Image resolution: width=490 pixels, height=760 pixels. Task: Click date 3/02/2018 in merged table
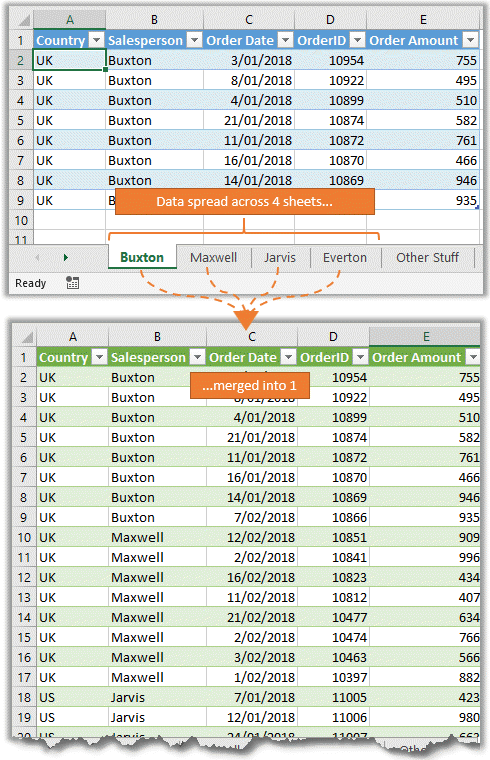coord(252,657)
